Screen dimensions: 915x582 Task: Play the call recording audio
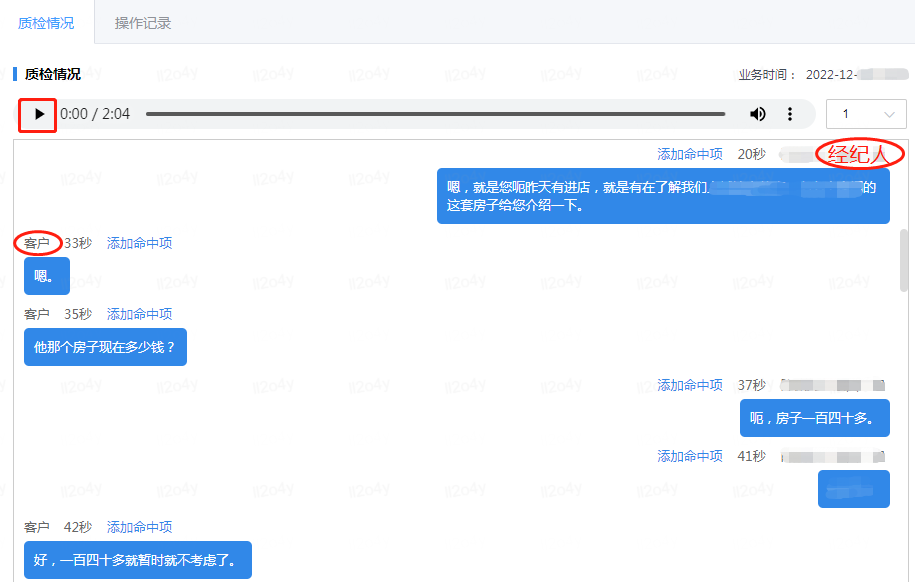39,114
